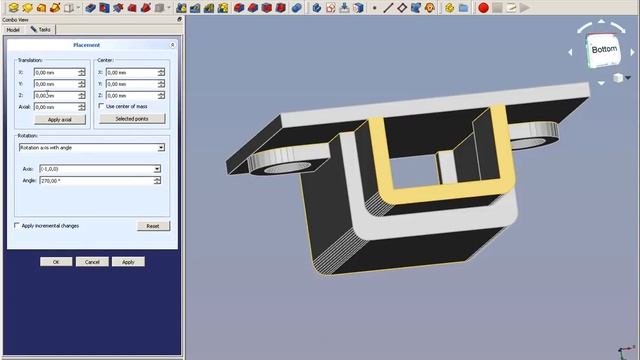The width and height of the screenshot is (640, 360).
Task: Click the red macro record button
Action: pos(483,7)
